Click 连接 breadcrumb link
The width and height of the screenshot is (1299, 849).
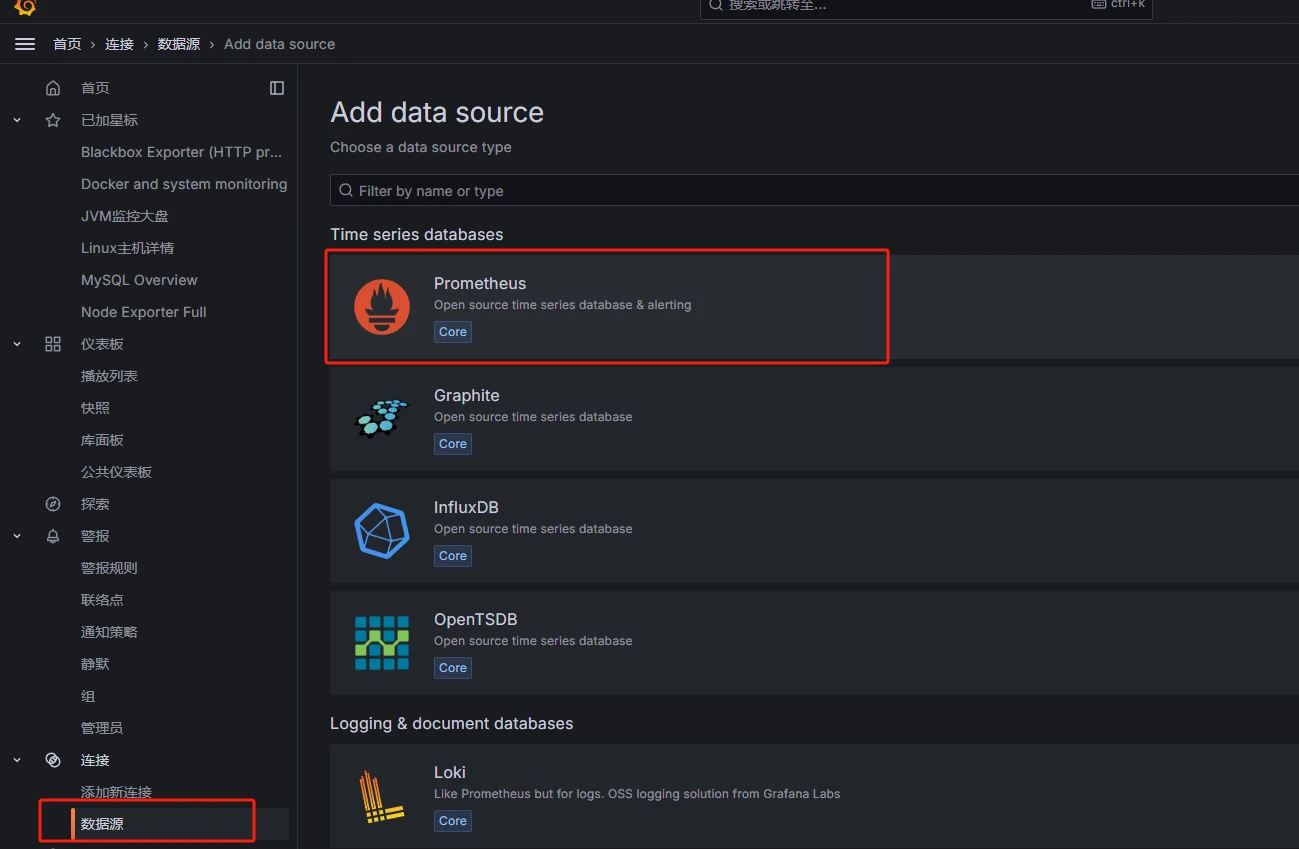coord(119,44)
